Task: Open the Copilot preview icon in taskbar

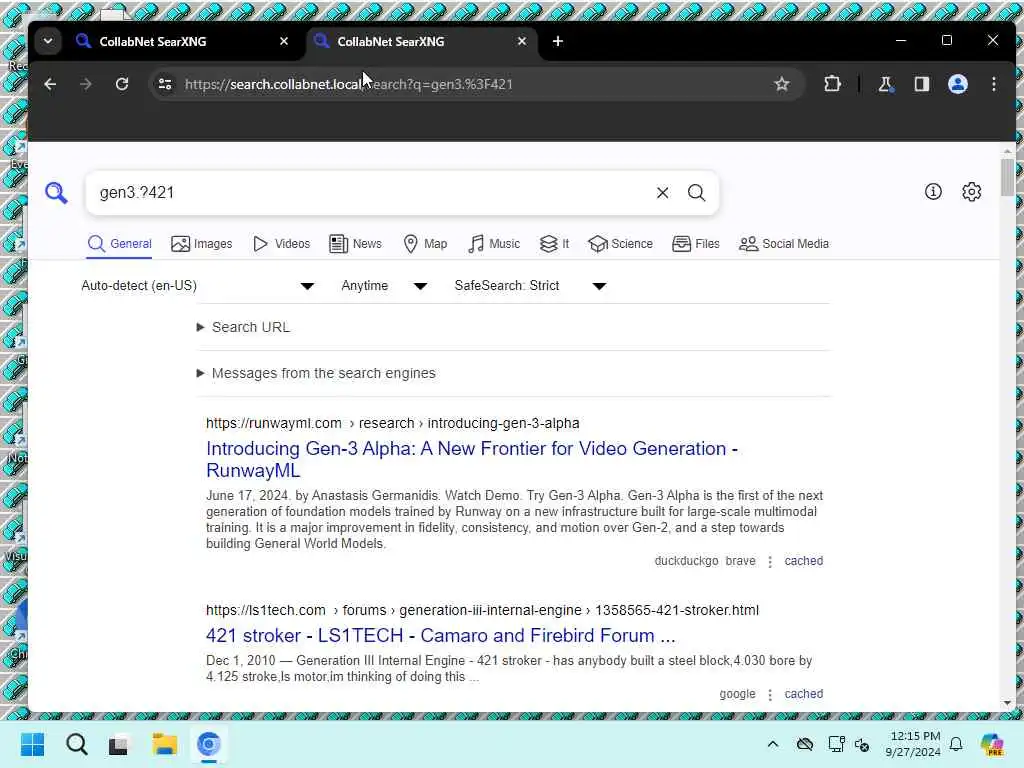Action: tap(993, 744)
